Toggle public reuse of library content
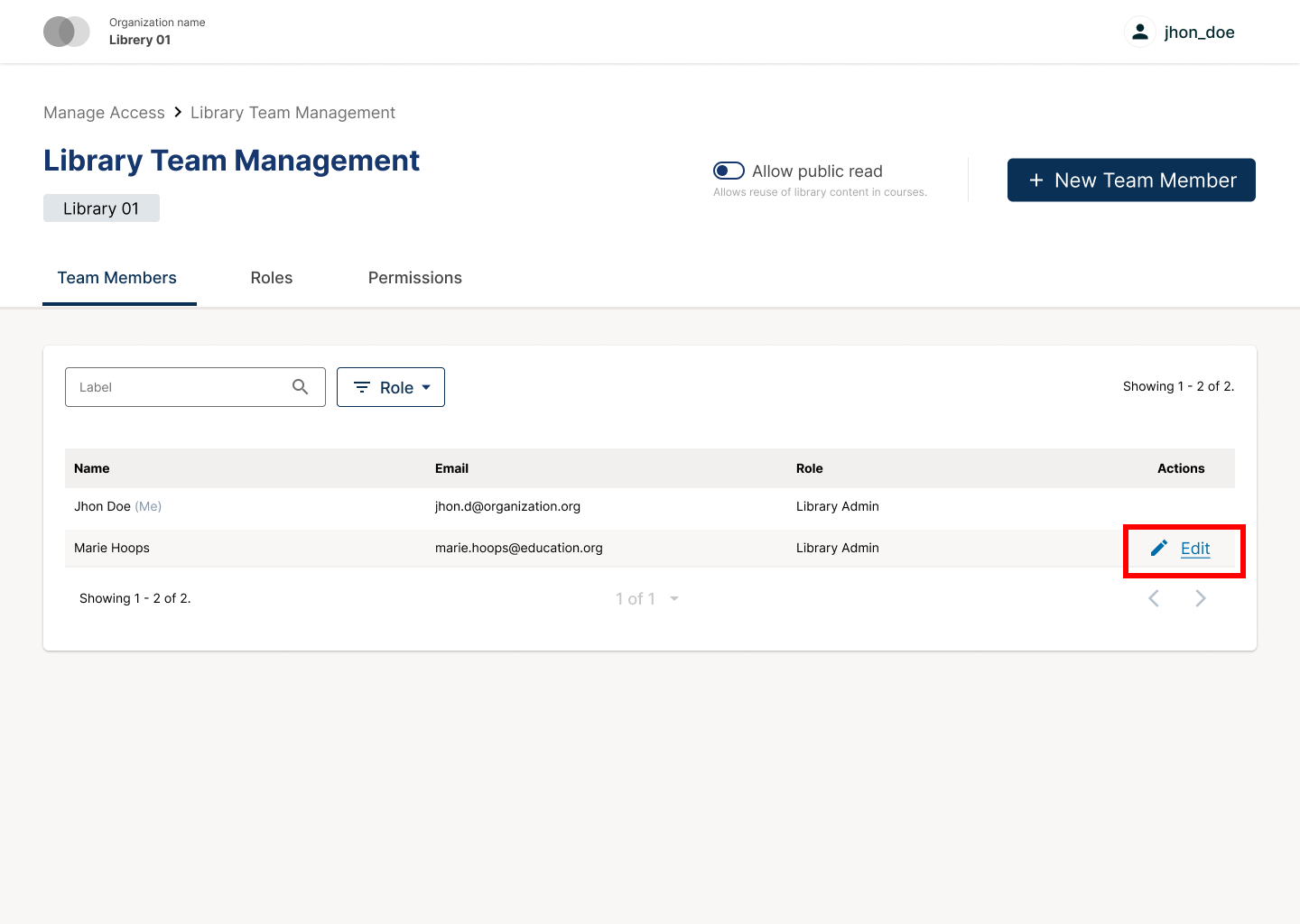 pyautogui.click(x=729, y=170)
